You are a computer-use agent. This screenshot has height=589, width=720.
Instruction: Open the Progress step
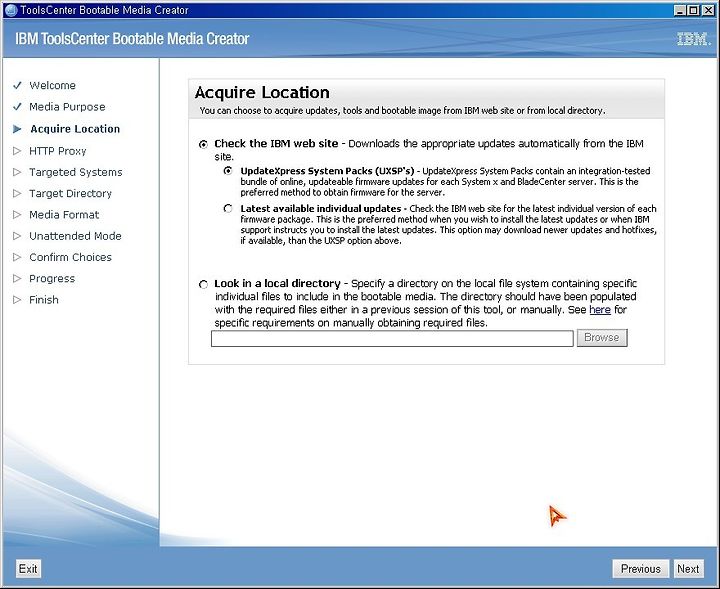(52, 279)
